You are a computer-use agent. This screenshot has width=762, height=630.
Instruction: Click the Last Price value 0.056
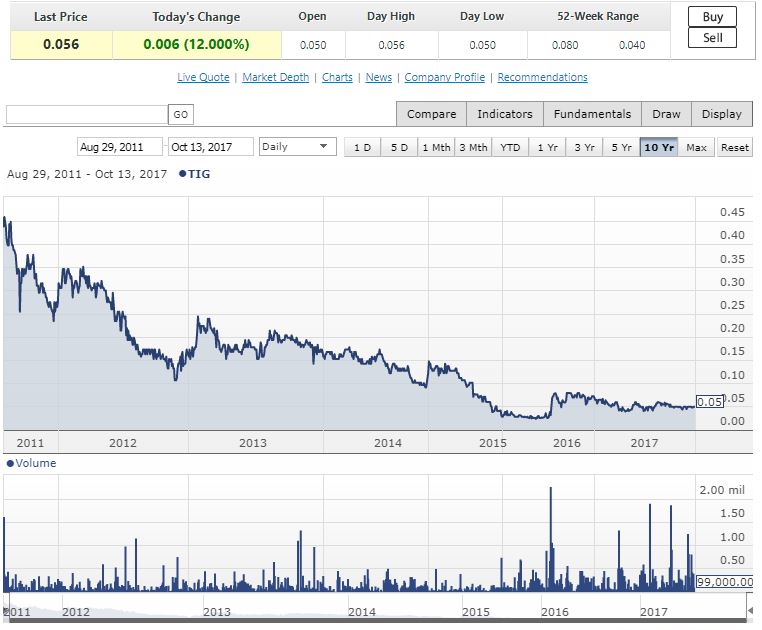(61, 45)
